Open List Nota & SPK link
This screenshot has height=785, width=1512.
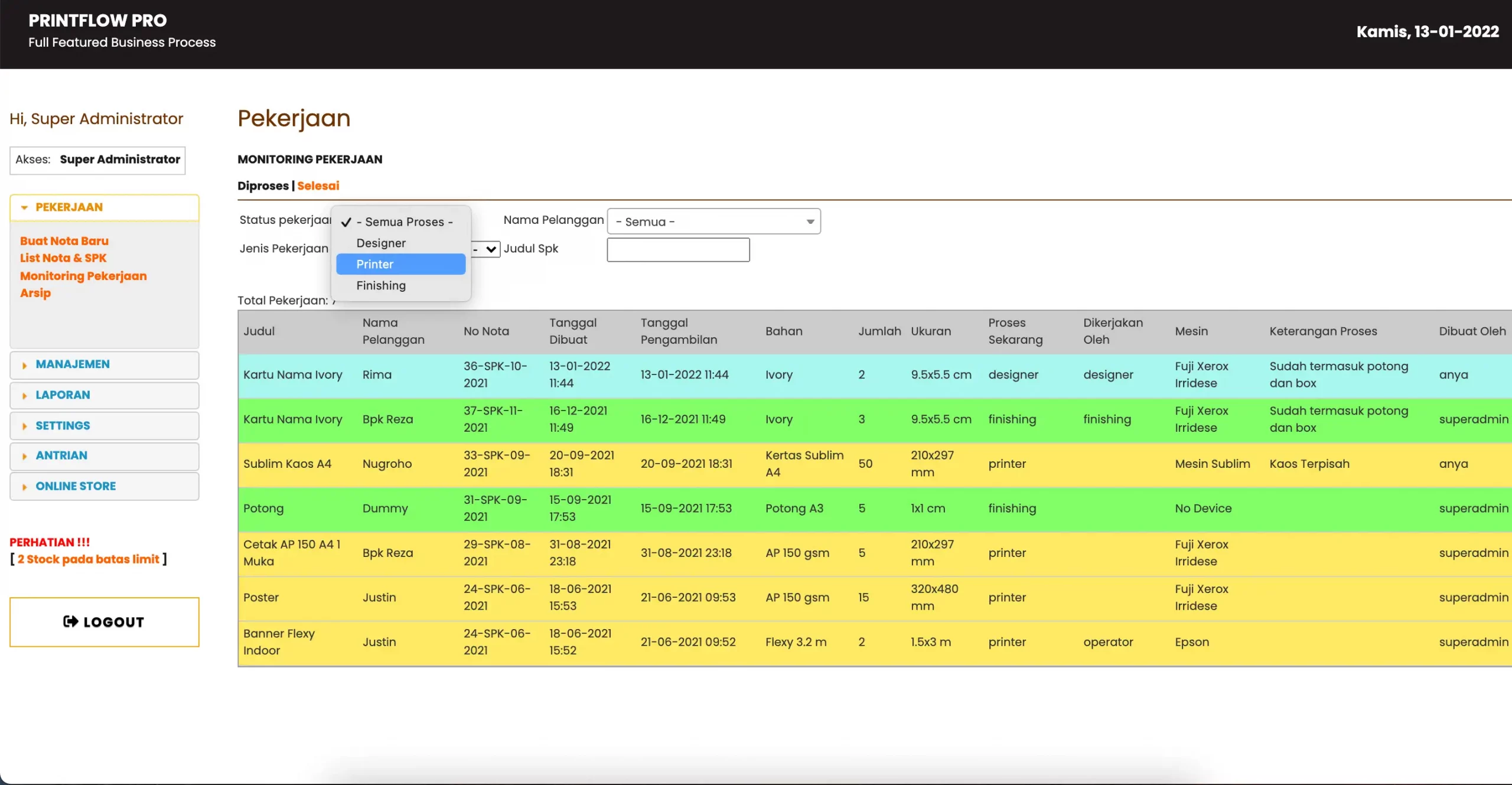63,258
